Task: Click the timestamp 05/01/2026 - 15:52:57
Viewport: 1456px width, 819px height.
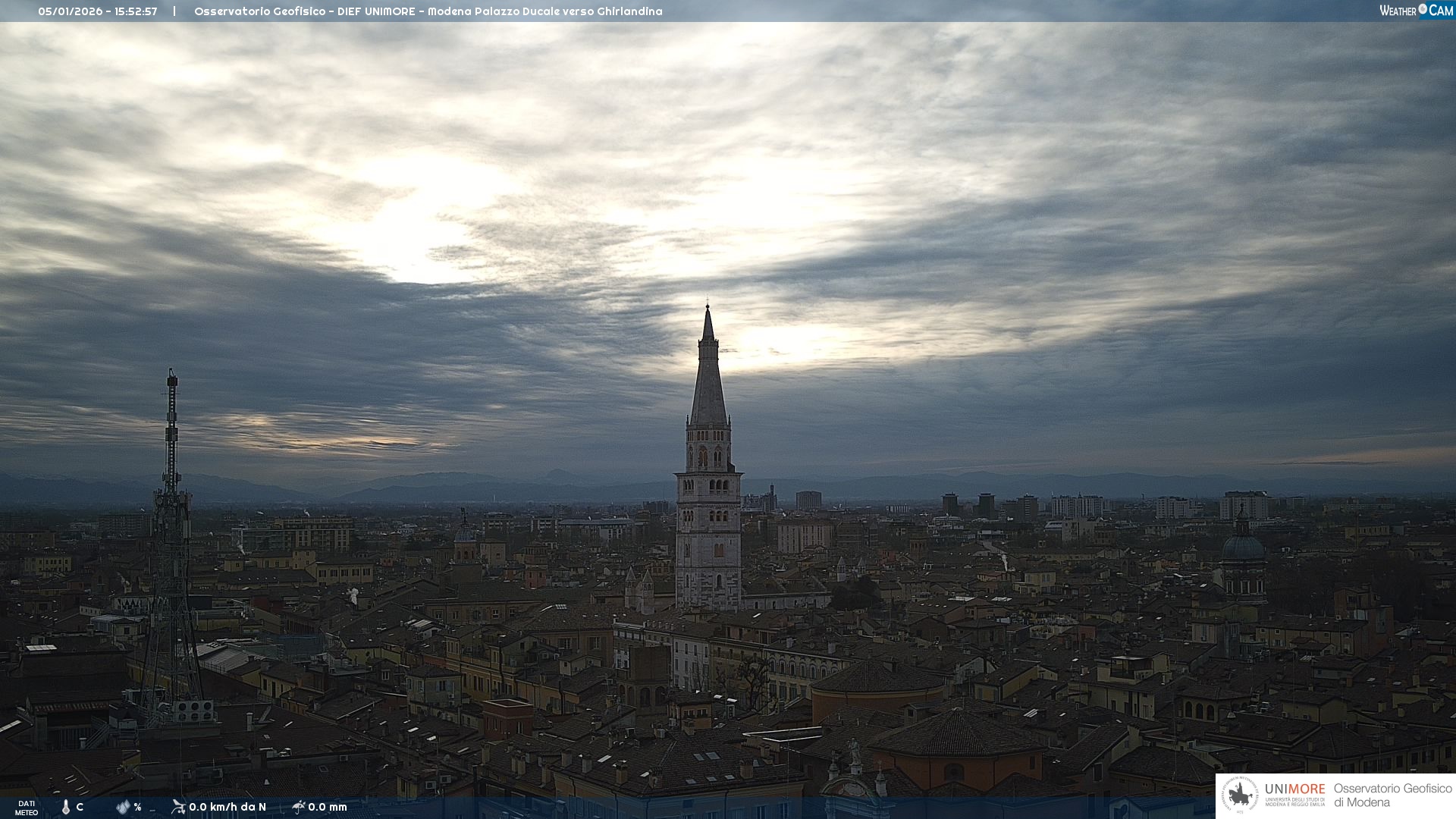Action: click(x=98, y=11)
